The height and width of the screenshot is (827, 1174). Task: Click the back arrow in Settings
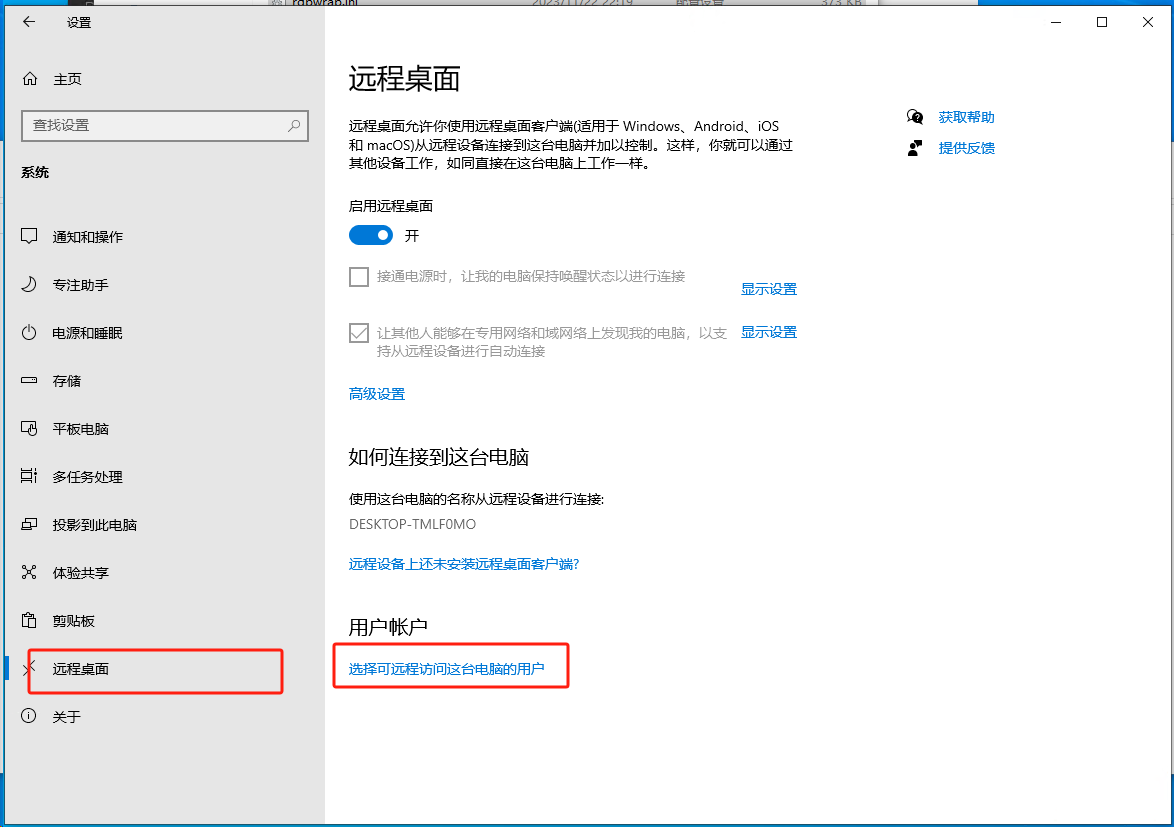click(x=28, y=22)
